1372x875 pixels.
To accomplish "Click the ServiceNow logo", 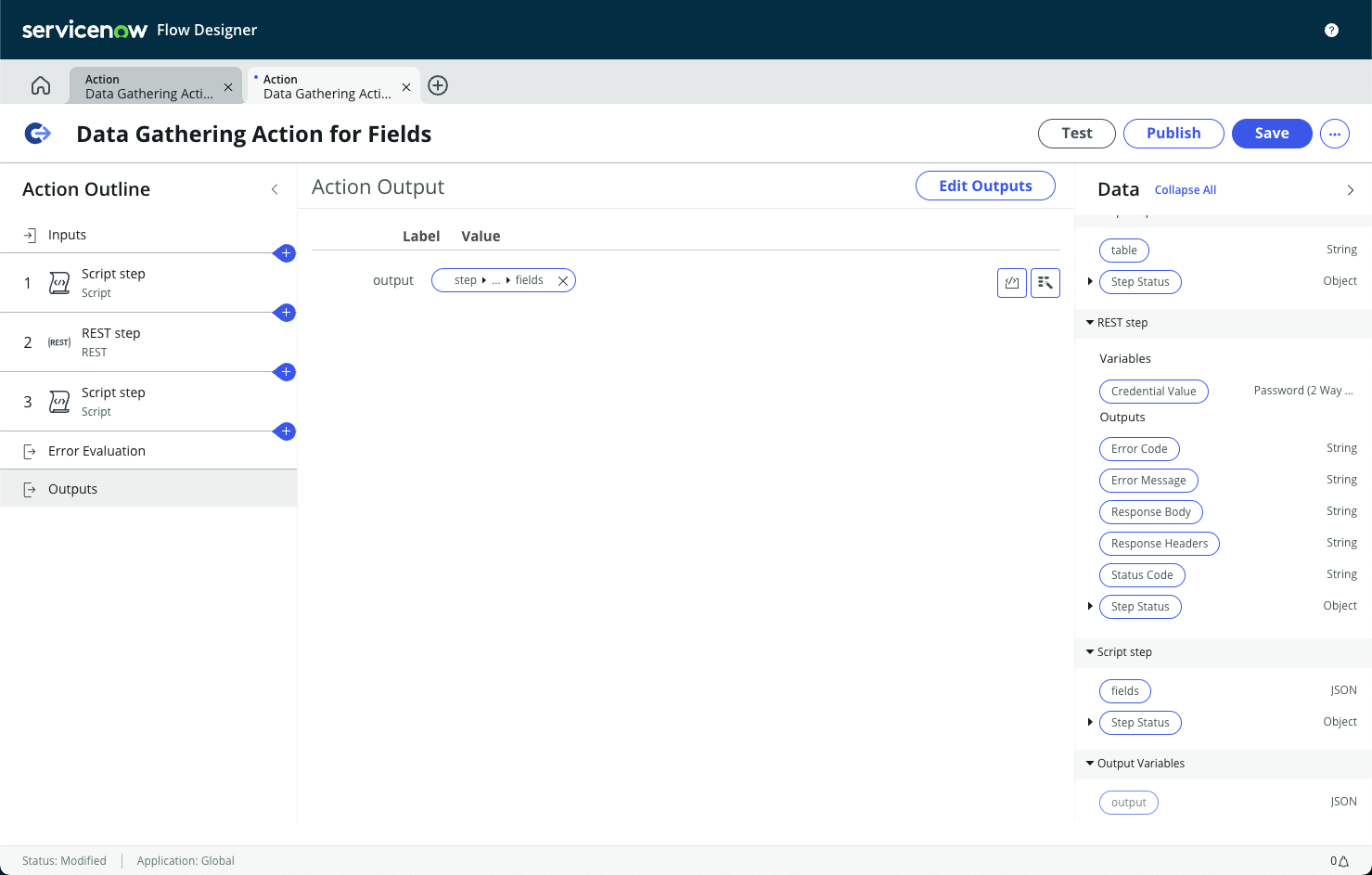I will 84,30.
